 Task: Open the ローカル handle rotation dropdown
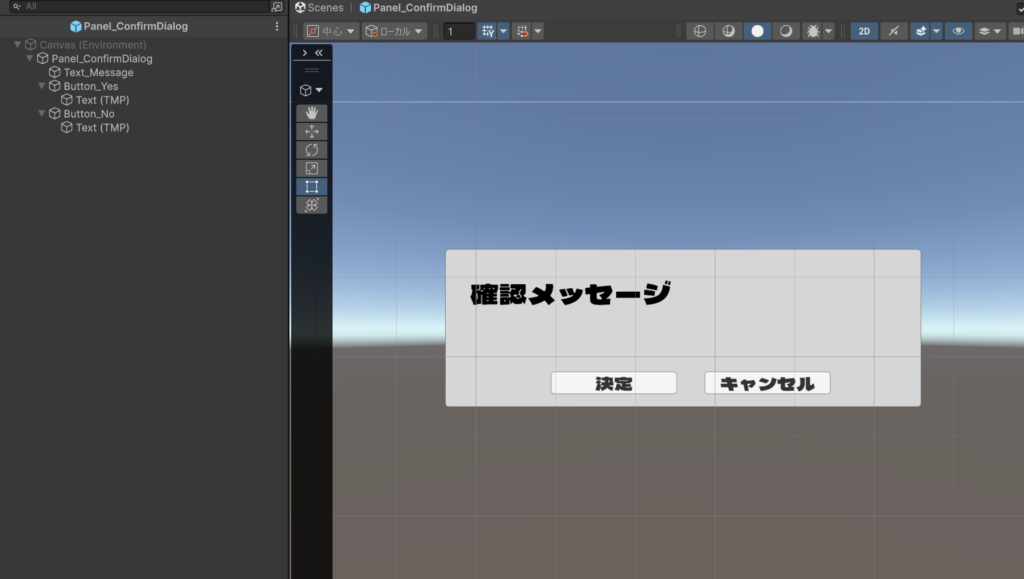394,31
